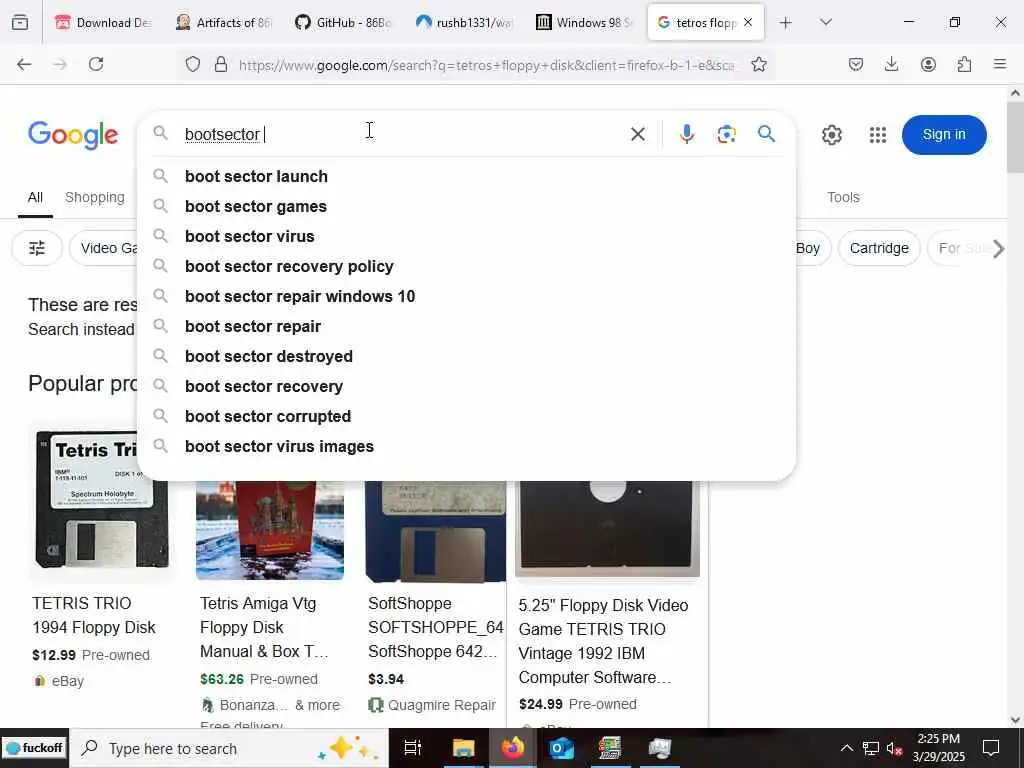Image resolution: width=1024 pixels, height=768 pixels.
Task: Show hidden system tray icons
Action: point(846,748)
